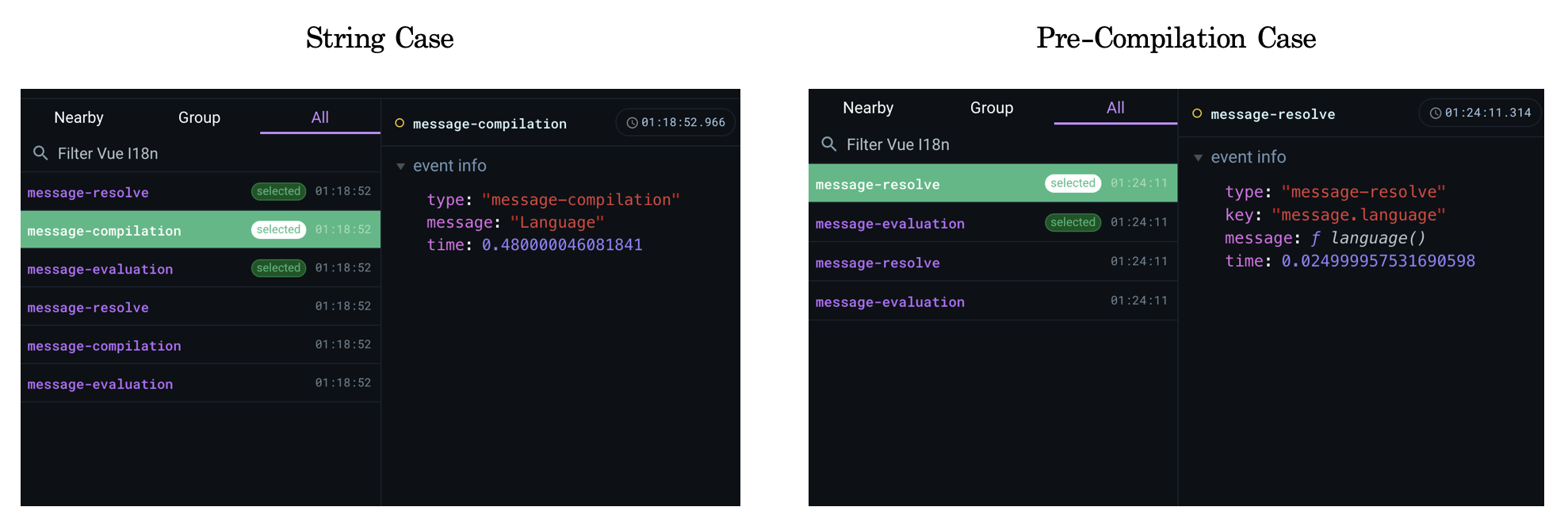Open Group tab in Pre-Compilation Case panel
1568x530 pixels.
(992, 108)
